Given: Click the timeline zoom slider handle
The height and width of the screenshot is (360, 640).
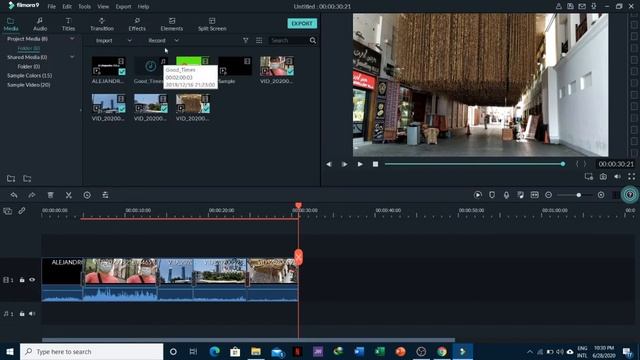Looking at the screenshot, I should [579, 195].
